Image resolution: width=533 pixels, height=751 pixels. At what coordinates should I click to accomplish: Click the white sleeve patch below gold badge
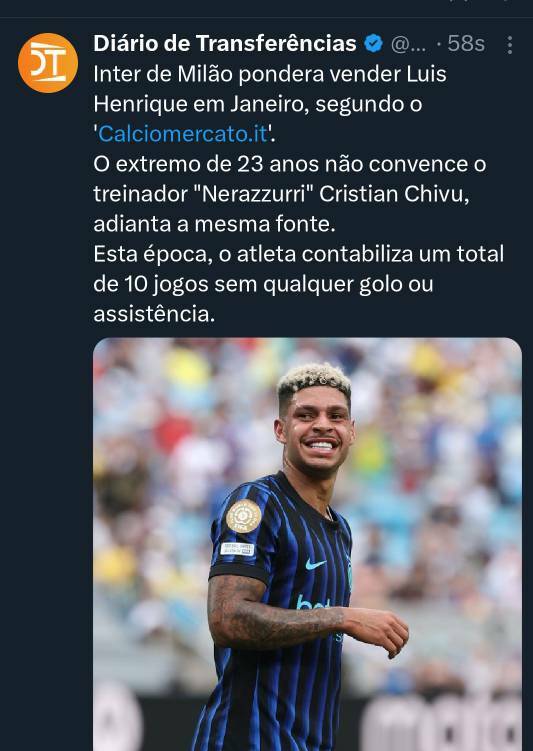click(237, 549)
